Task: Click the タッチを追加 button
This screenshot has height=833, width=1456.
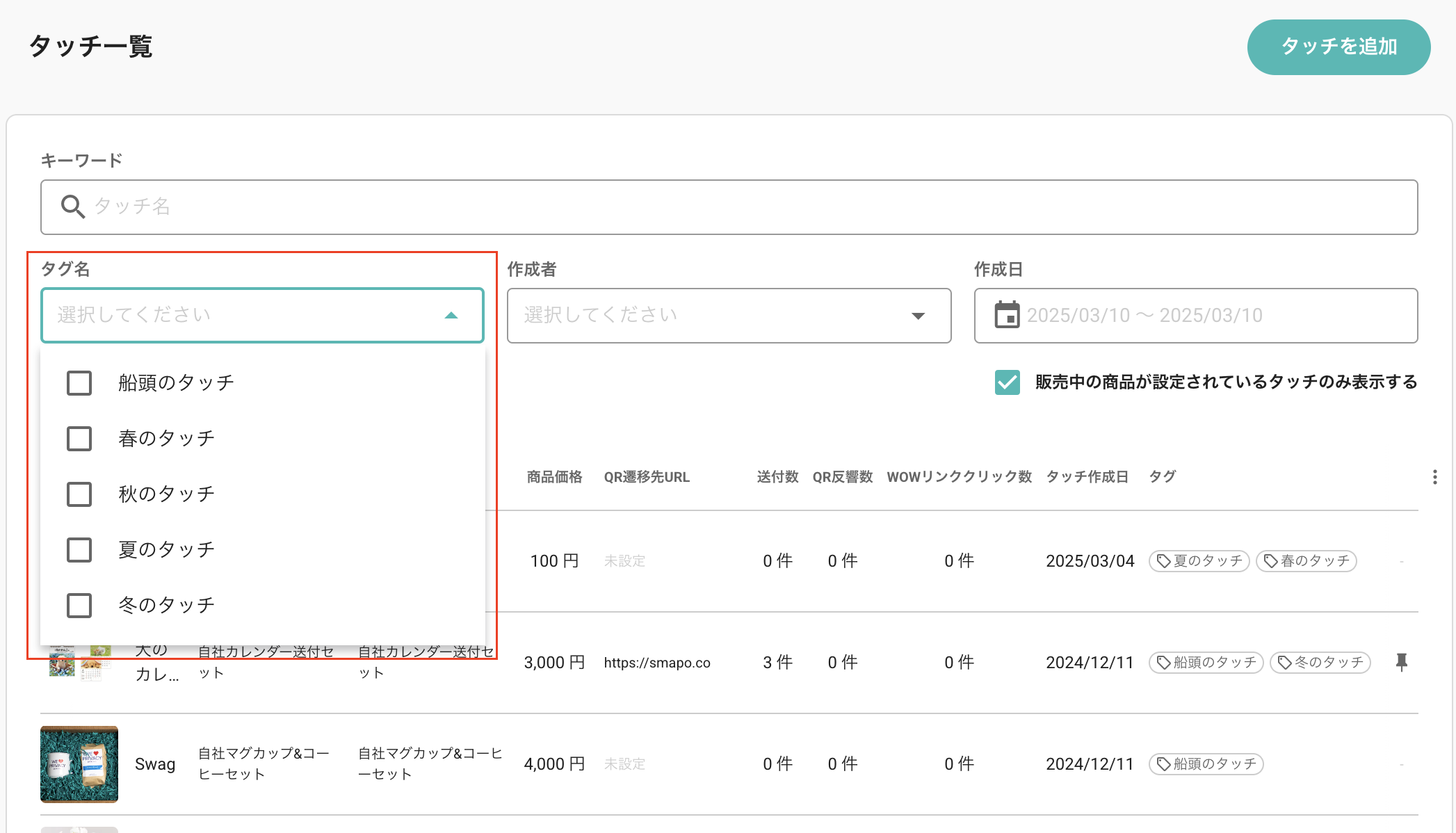Action: 1338,47
